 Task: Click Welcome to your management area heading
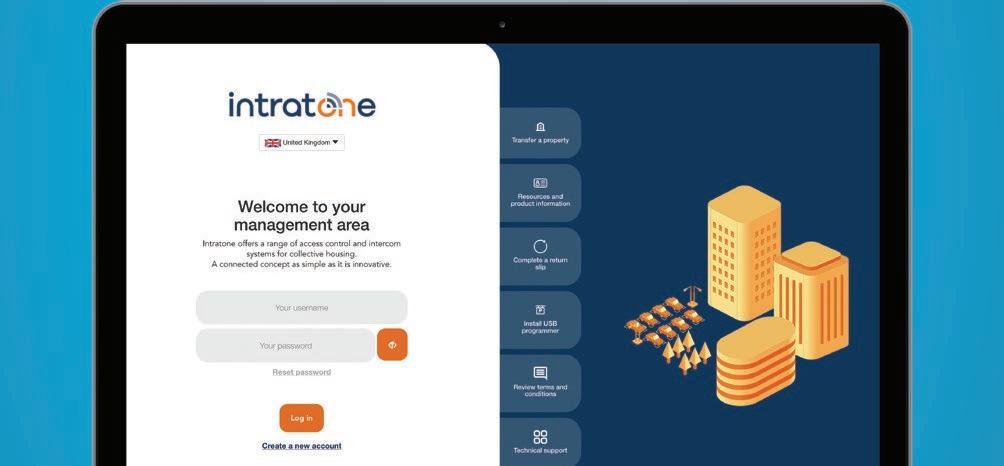coord(302,216)
